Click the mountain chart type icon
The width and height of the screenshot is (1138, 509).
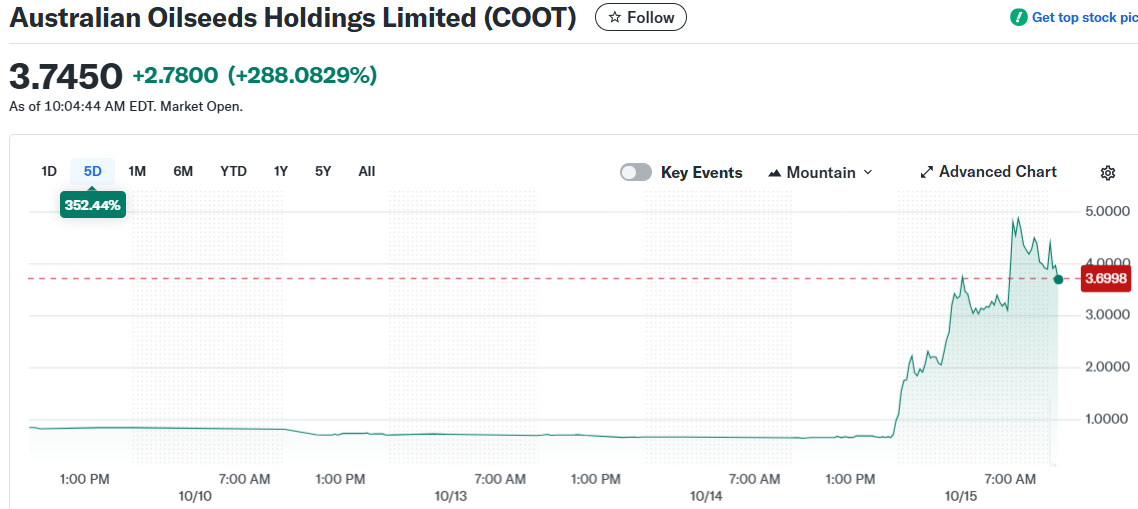pyautogui.click(x=774, y=173)
